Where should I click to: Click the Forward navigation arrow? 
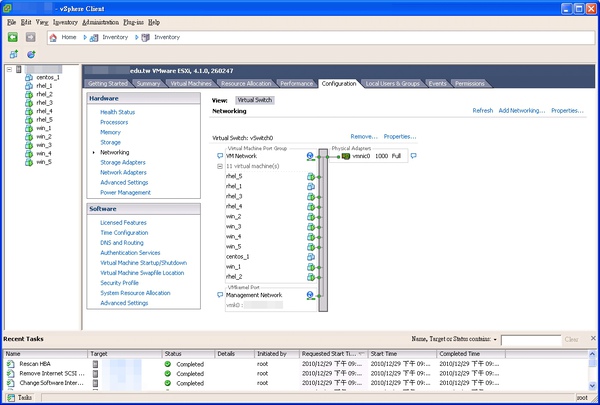tap(31, 37)
